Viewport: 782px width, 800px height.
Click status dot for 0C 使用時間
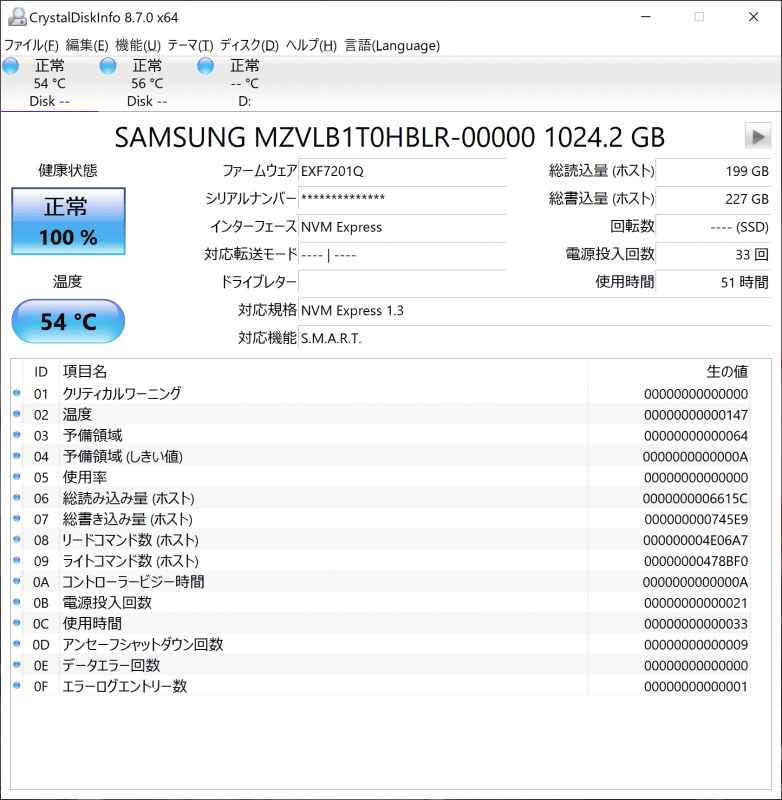pos(17,623)
